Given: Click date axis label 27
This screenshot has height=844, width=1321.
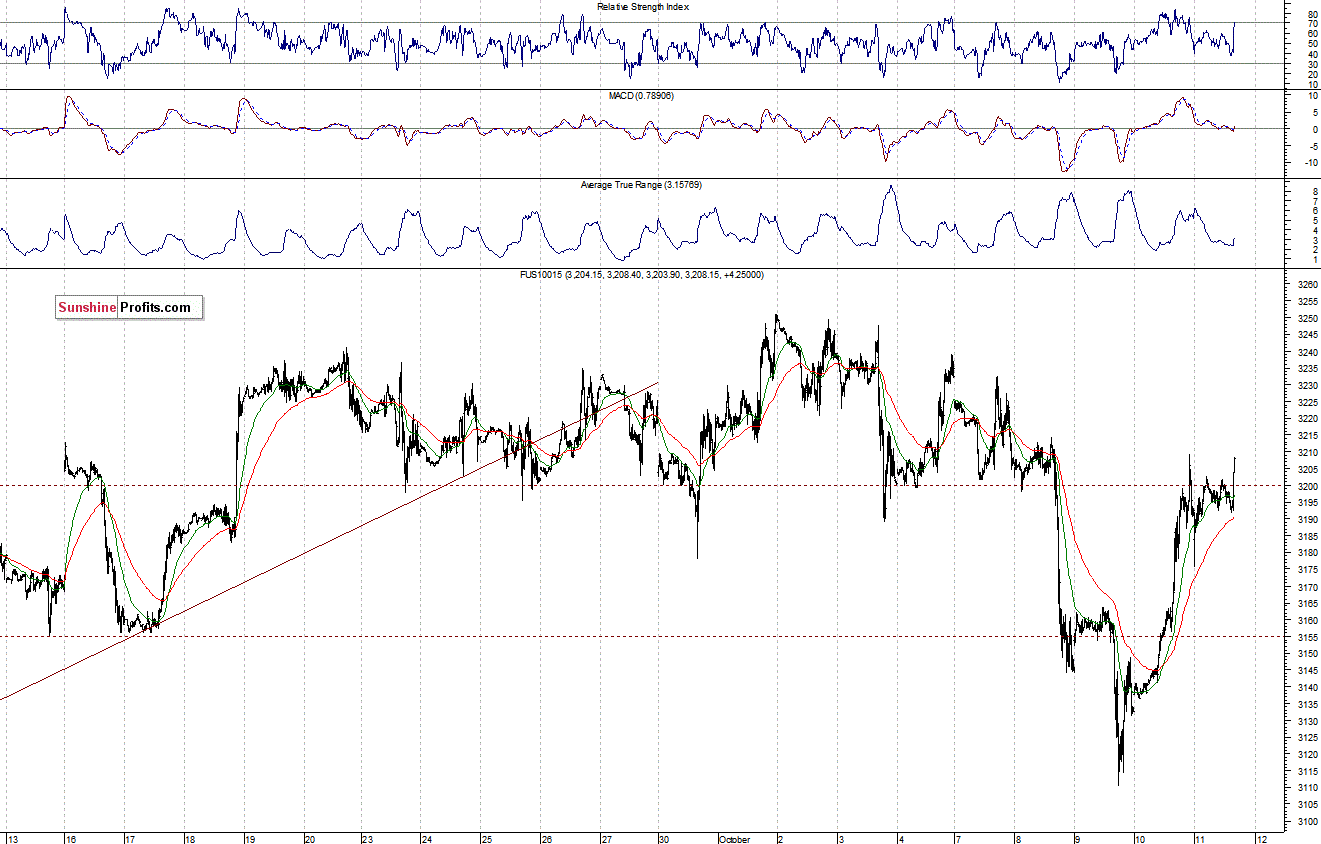Looking at the screenshot, I should click(x=607, y=839).
